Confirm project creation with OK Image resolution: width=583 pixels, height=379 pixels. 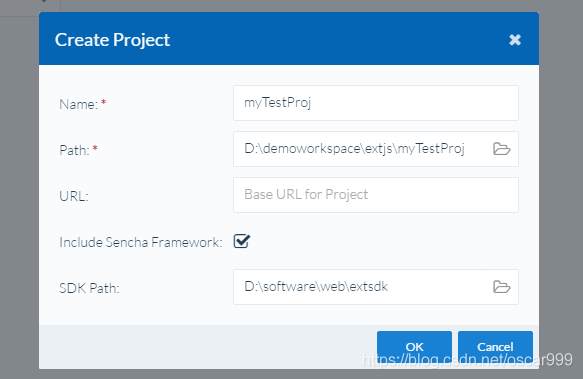(x=415, y=347)
